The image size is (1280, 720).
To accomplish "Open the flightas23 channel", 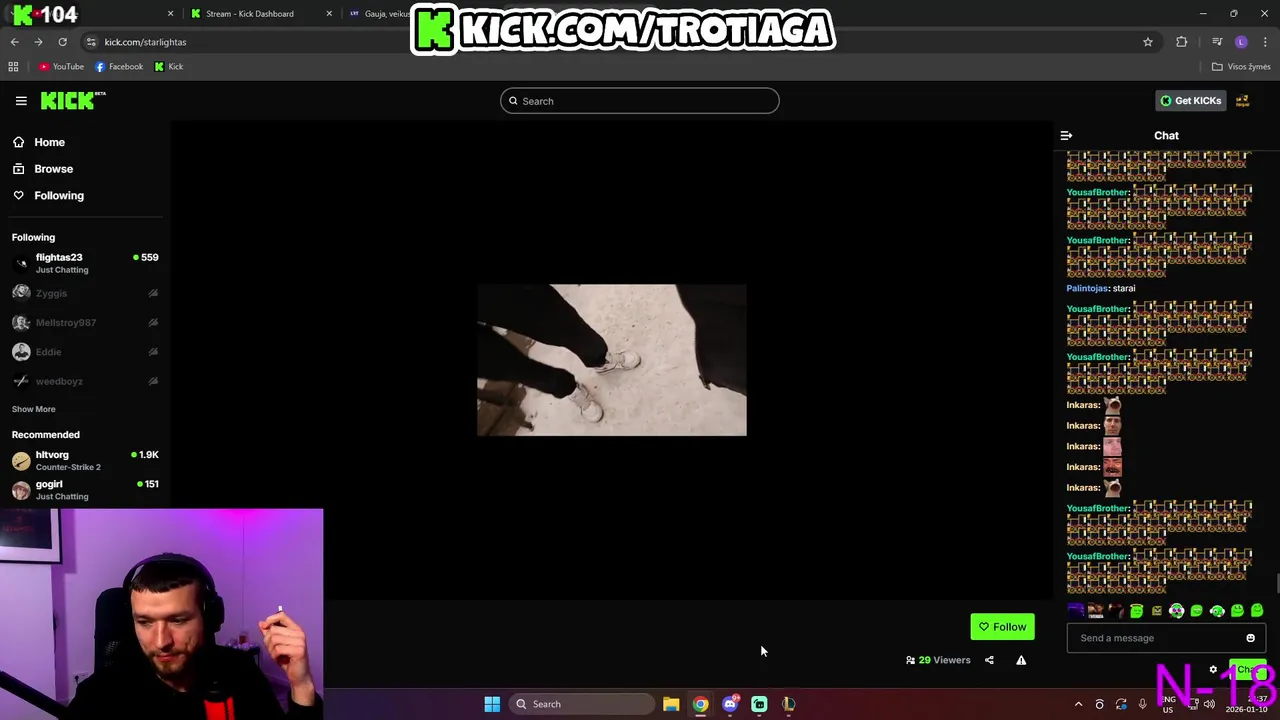I will (85, 263).
